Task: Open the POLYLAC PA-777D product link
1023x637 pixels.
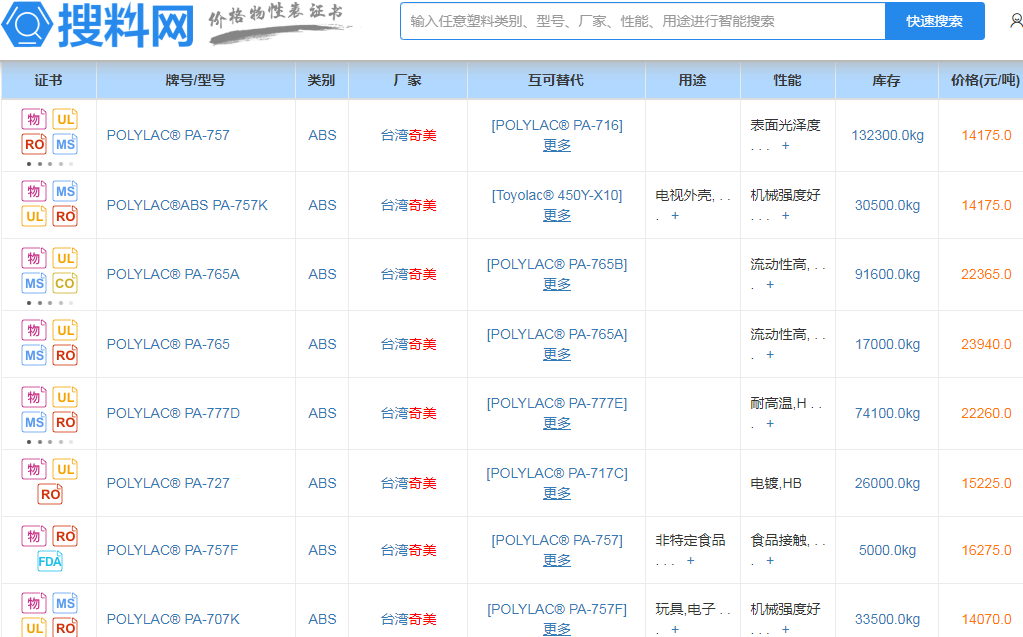Action: (173, 413)
